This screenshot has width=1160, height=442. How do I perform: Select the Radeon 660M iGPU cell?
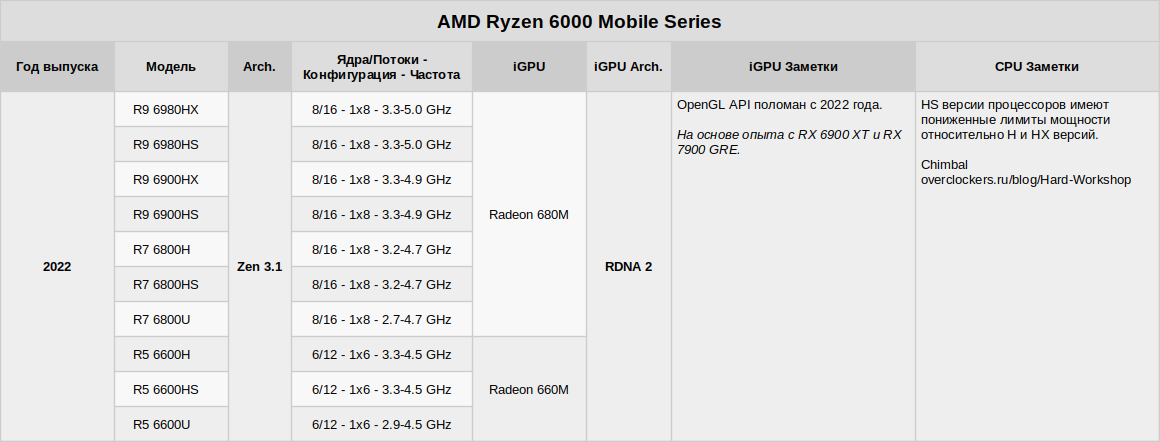(529, 390)
